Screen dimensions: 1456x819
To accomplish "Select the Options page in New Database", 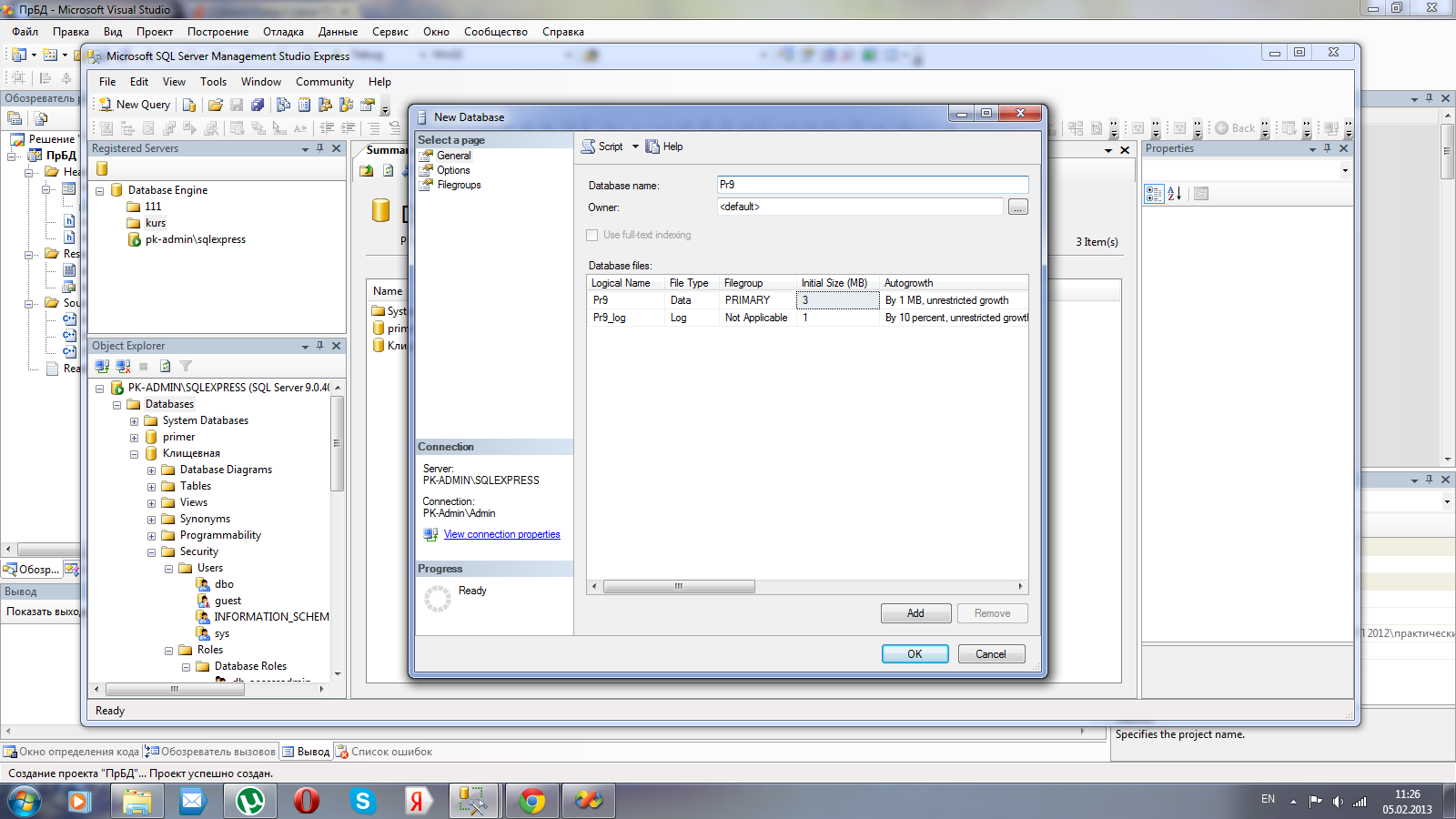I will [453, 170].
